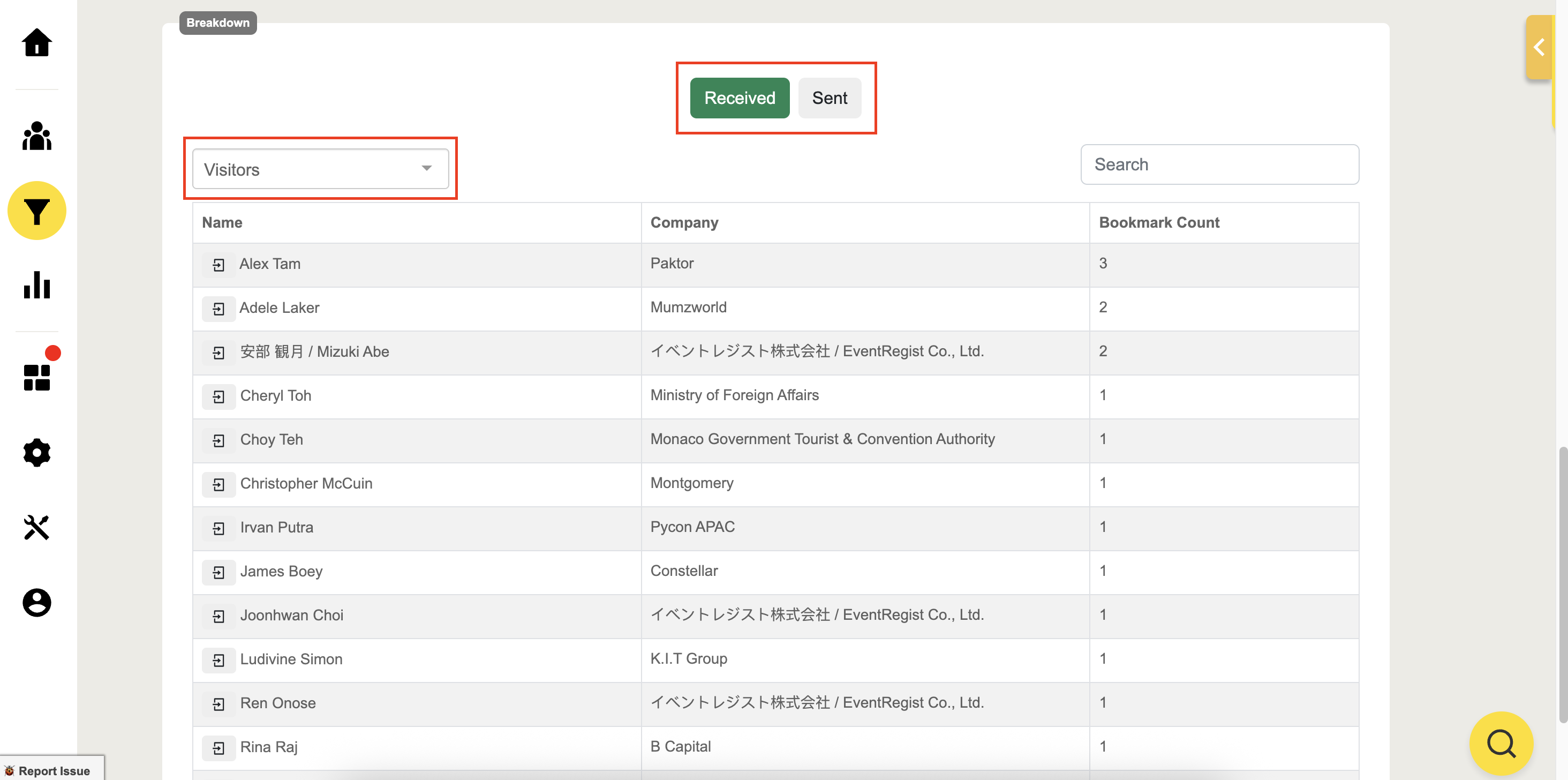Click the login icon beside Rina Raj
This screenshot has height=780, width=1568.
218,748
